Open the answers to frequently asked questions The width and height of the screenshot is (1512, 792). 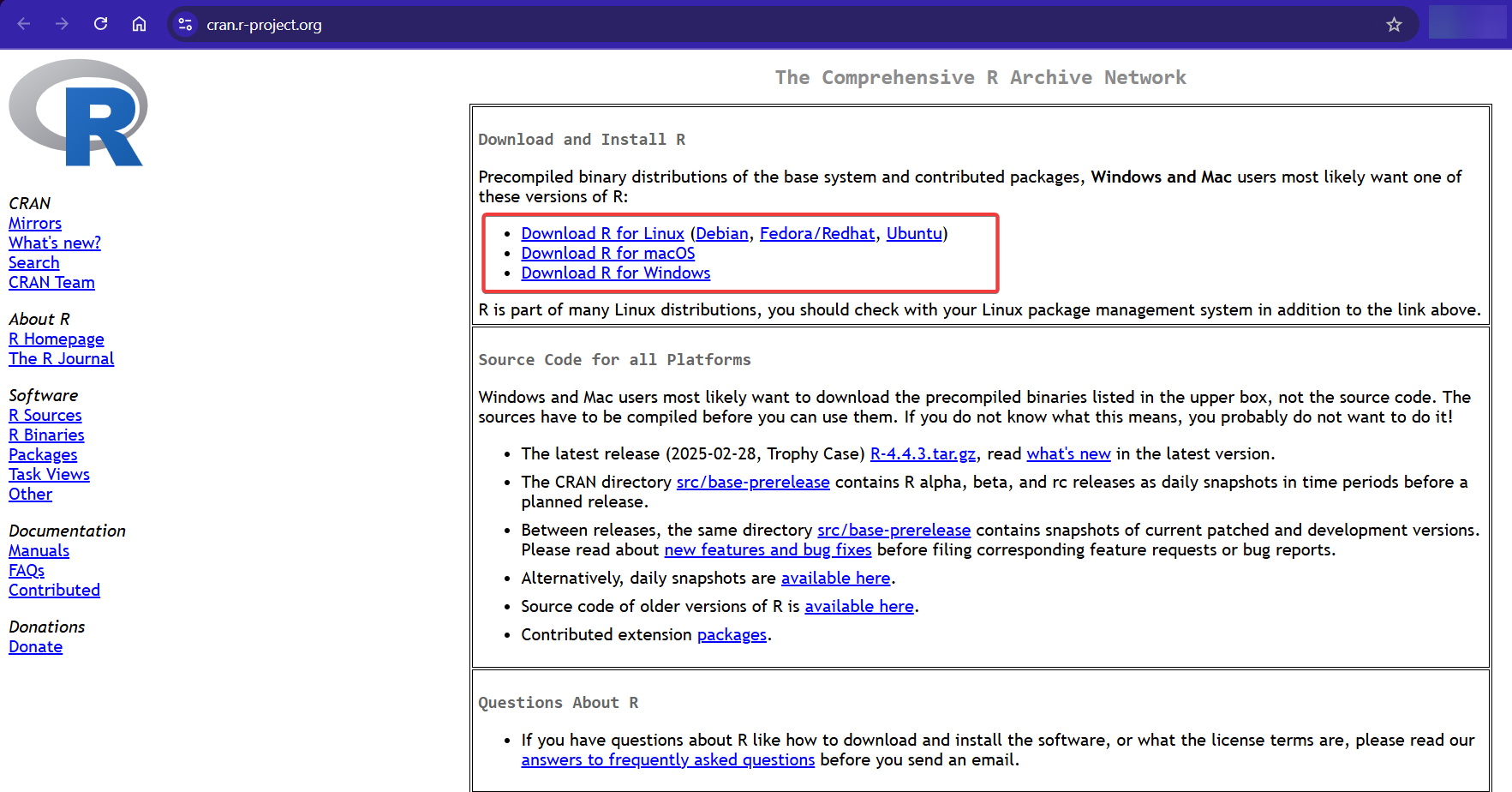[667, 759]
